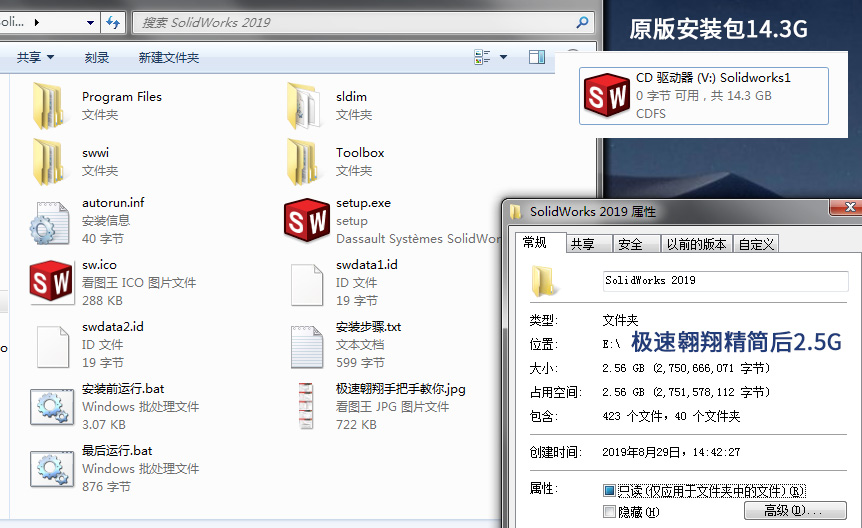This screenshot has width=862, height=528.
Task: Click the sldim folder name
Action: click(351, 97)
